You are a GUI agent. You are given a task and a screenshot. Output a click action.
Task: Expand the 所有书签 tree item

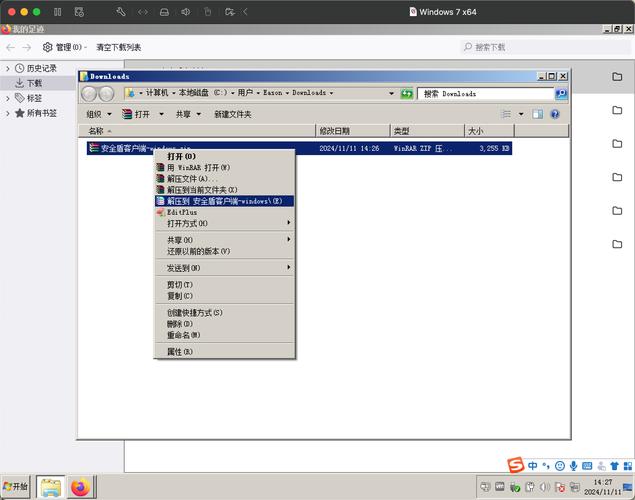tap(8, 113)
